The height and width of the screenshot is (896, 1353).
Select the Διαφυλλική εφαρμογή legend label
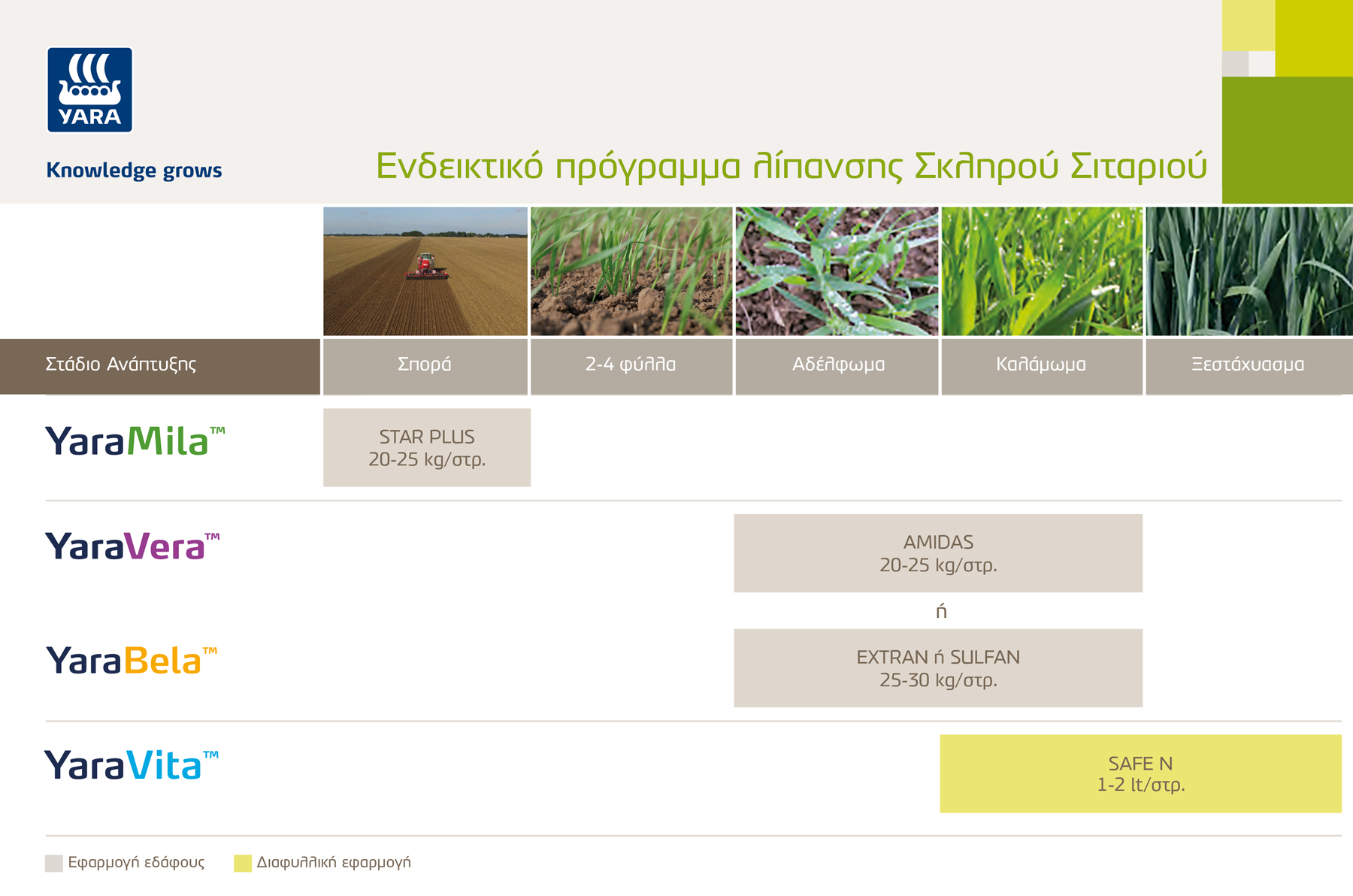click(x=334, y=863)
